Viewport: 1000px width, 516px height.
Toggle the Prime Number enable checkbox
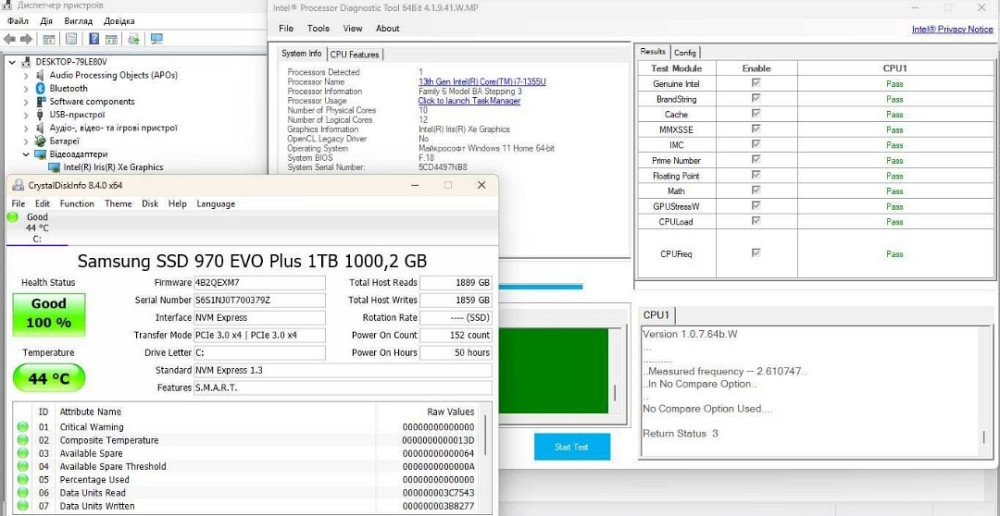click(x=756, y=159)
